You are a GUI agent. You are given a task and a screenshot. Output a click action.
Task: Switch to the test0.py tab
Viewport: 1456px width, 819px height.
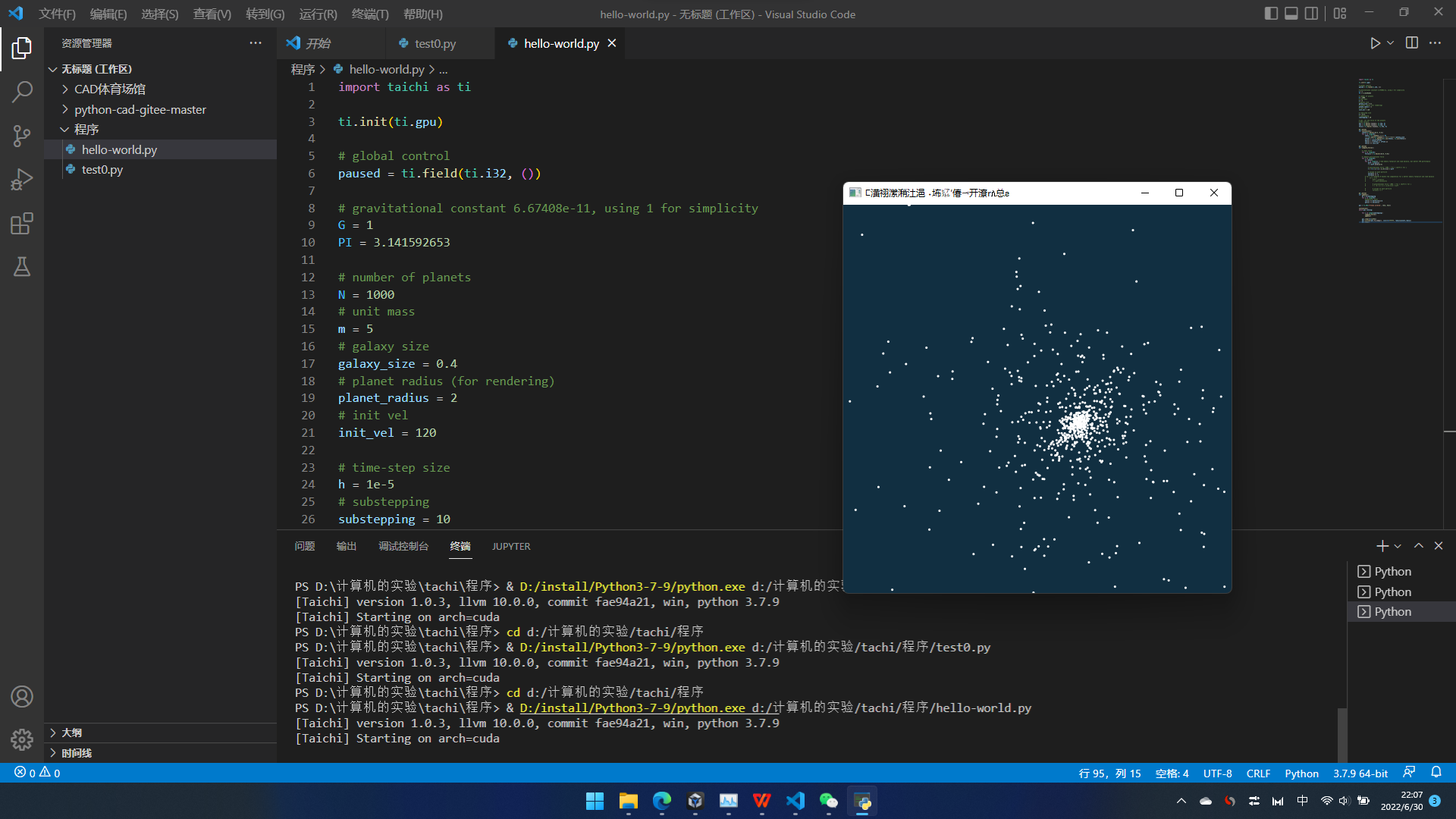[x=435, y=43]
